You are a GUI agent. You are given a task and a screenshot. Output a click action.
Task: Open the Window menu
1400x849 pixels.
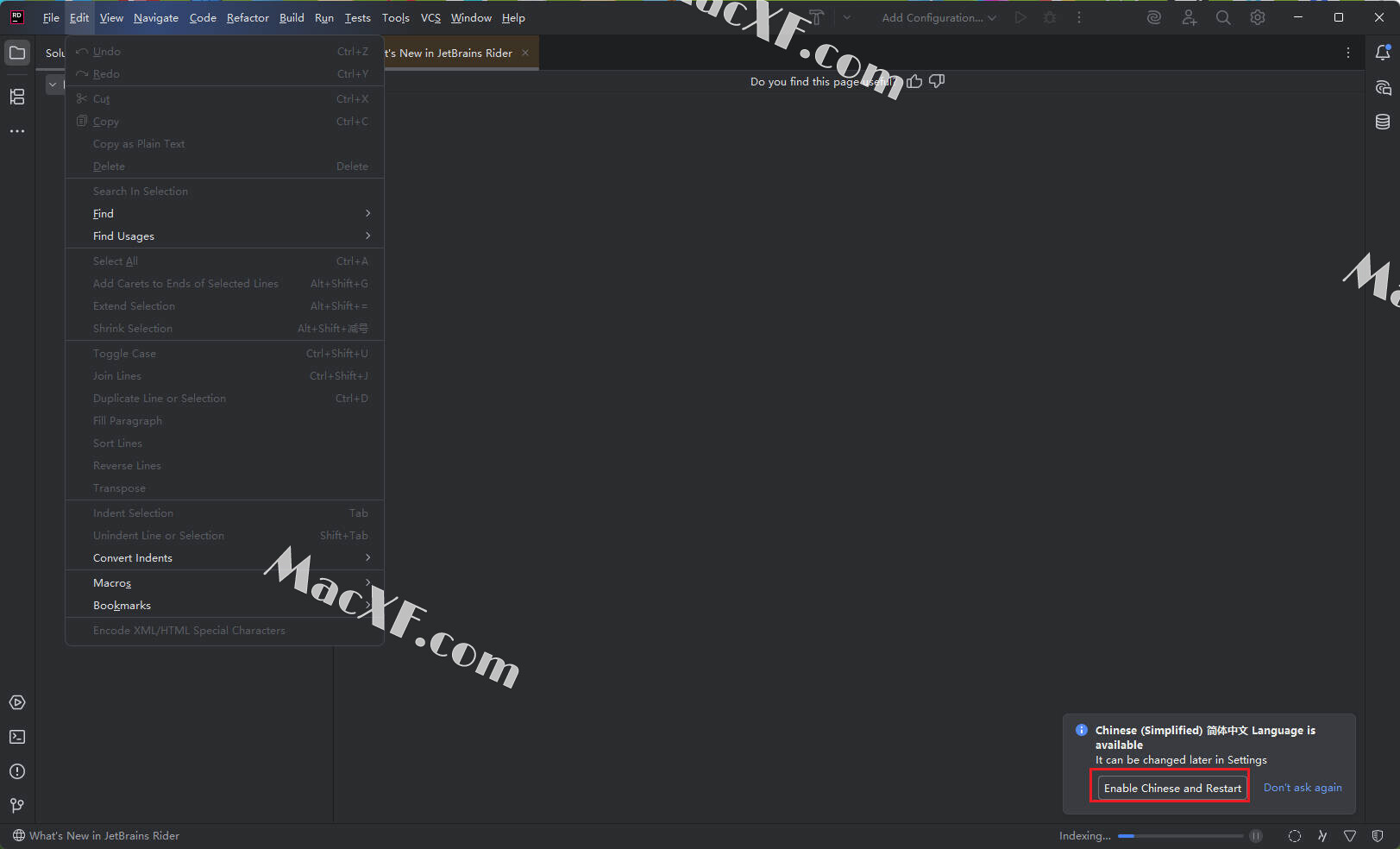point(471,17)
